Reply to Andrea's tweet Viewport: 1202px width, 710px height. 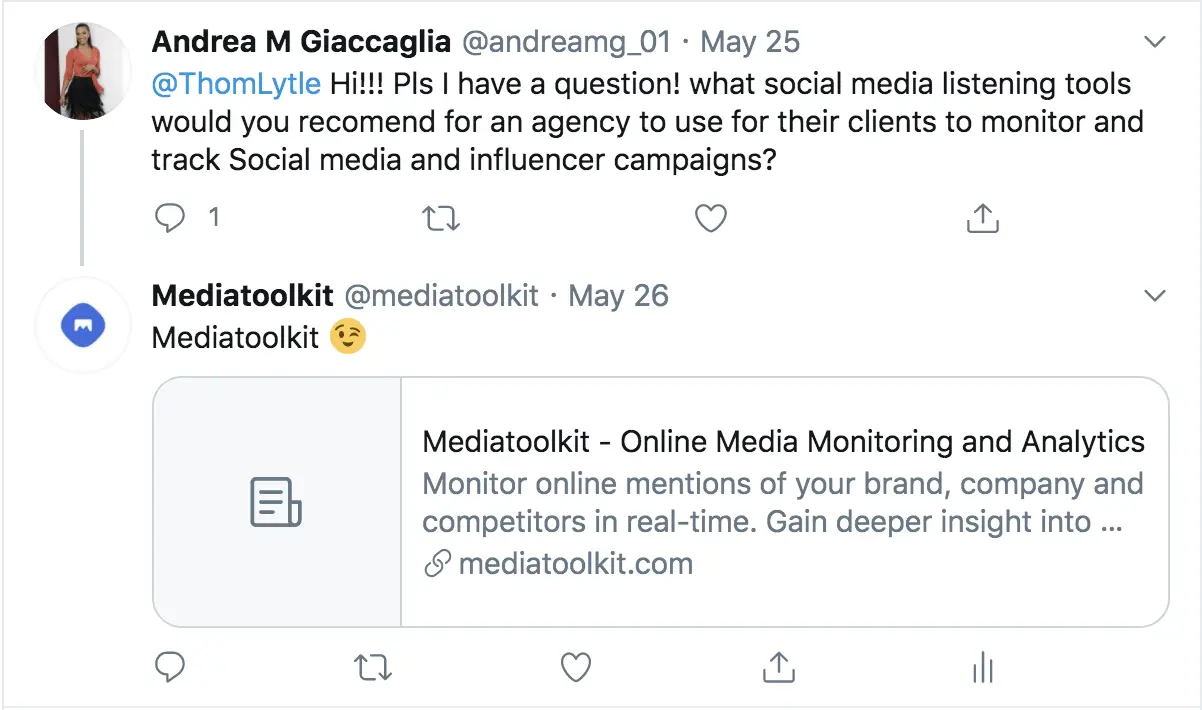pyautogui.click(x=172, y=217)
